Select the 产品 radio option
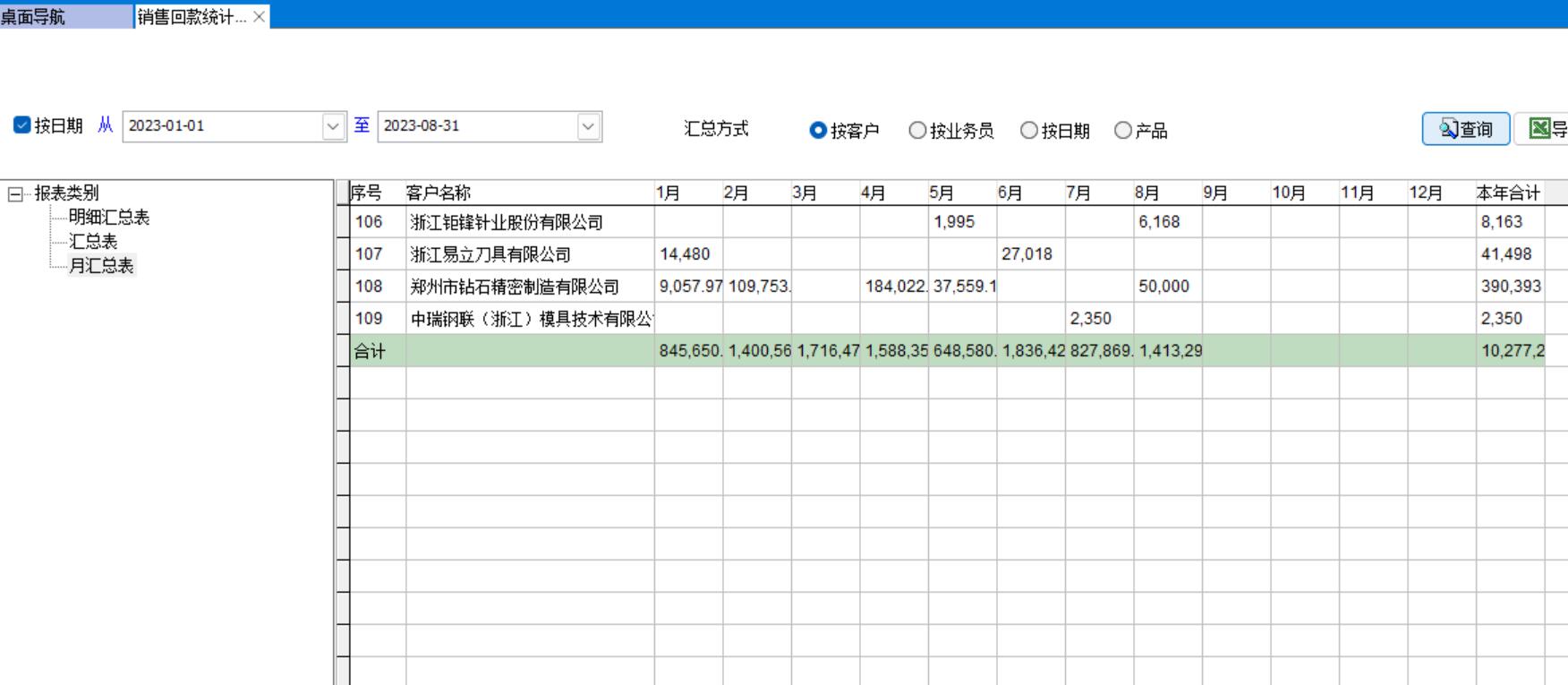Viewport: 1568px width, 685px height. point(1122,131)
